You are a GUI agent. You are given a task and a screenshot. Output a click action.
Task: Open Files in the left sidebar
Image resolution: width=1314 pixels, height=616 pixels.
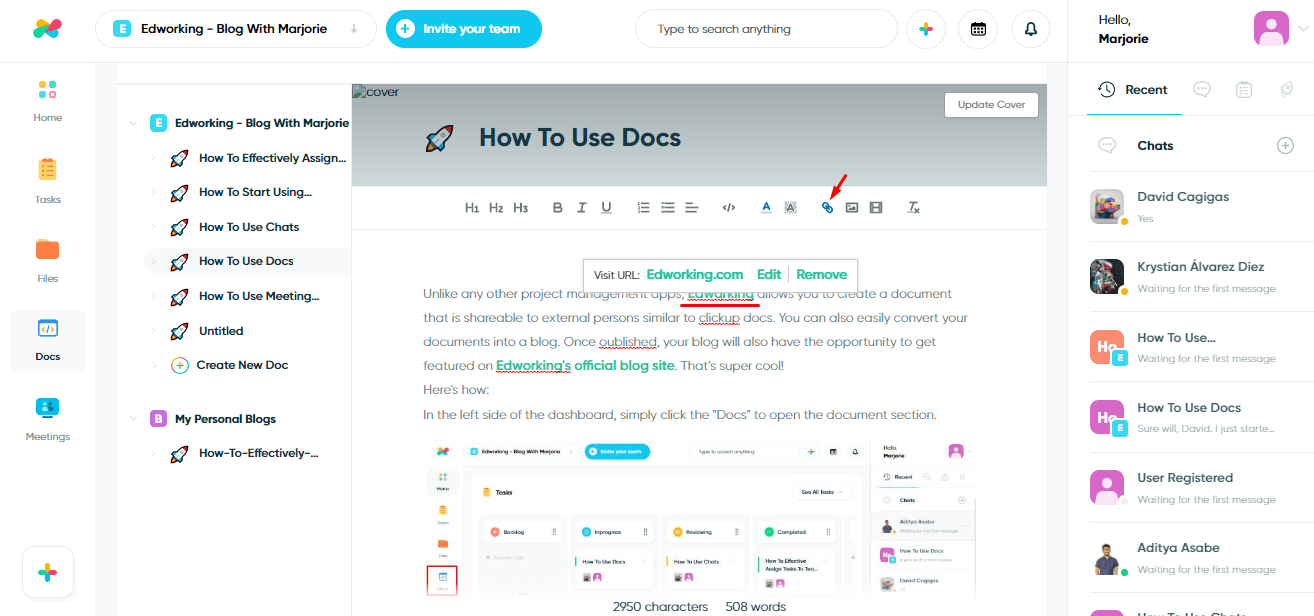pyautogui.click(x=47, y=260)
